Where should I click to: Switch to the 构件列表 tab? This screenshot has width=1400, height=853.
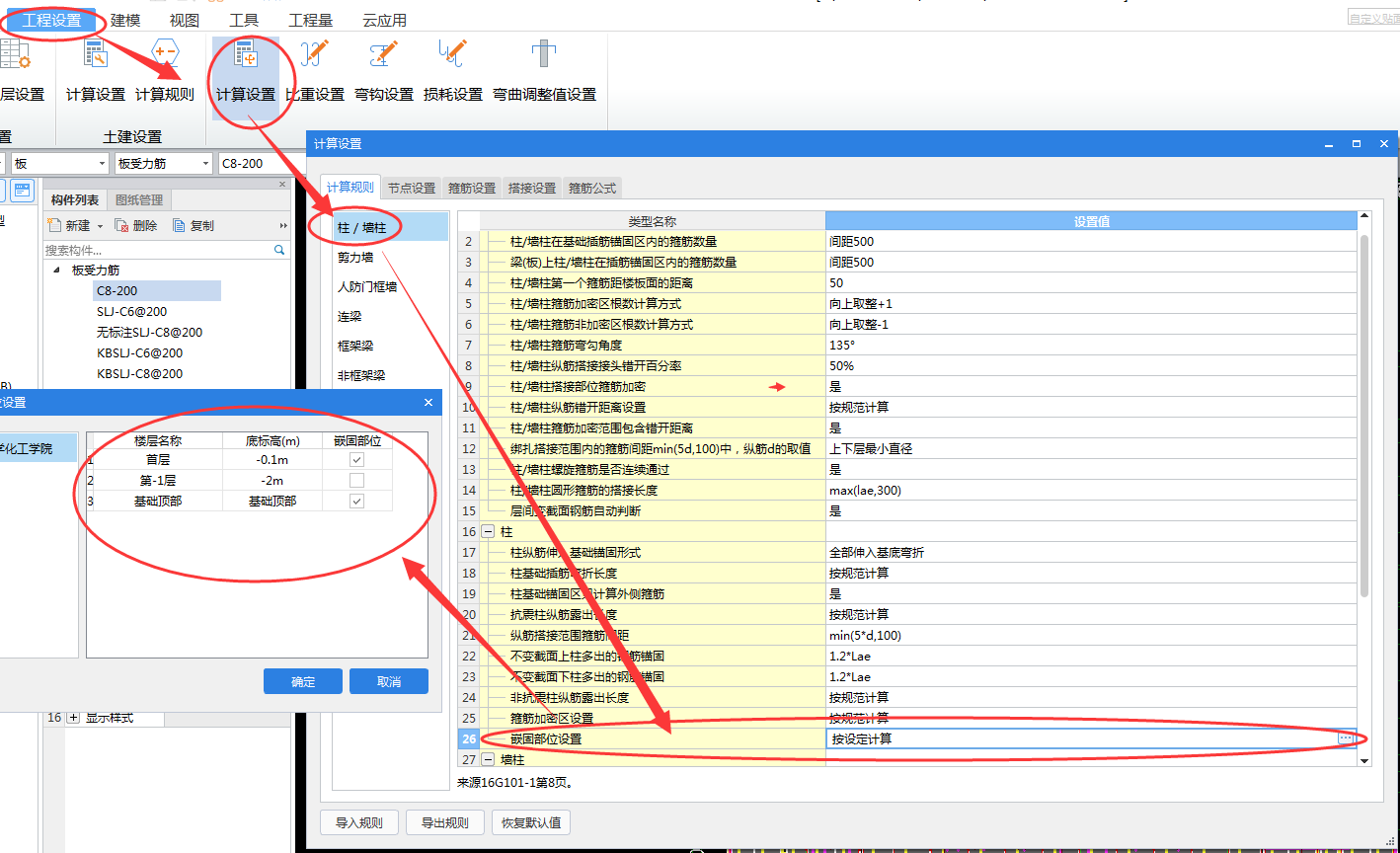pyautogui.click(x=75, y=199)
